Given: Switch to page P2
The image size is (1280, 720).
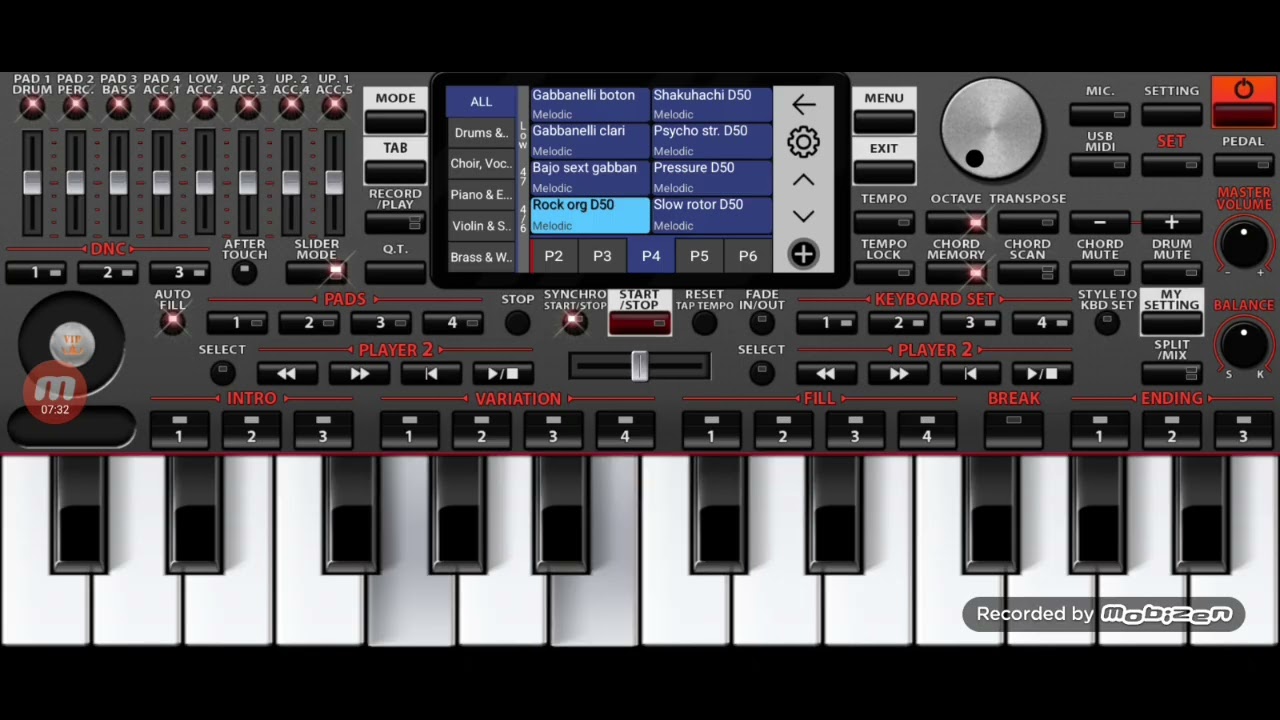Looking at the screenshot, I should pyautogui.click(x=554, y=256).
